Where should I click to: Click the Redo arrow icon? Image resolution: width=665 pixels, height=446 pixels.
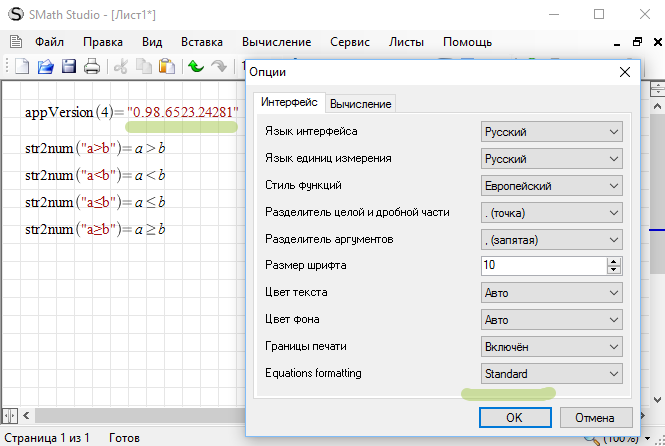[x=219, y=67]
